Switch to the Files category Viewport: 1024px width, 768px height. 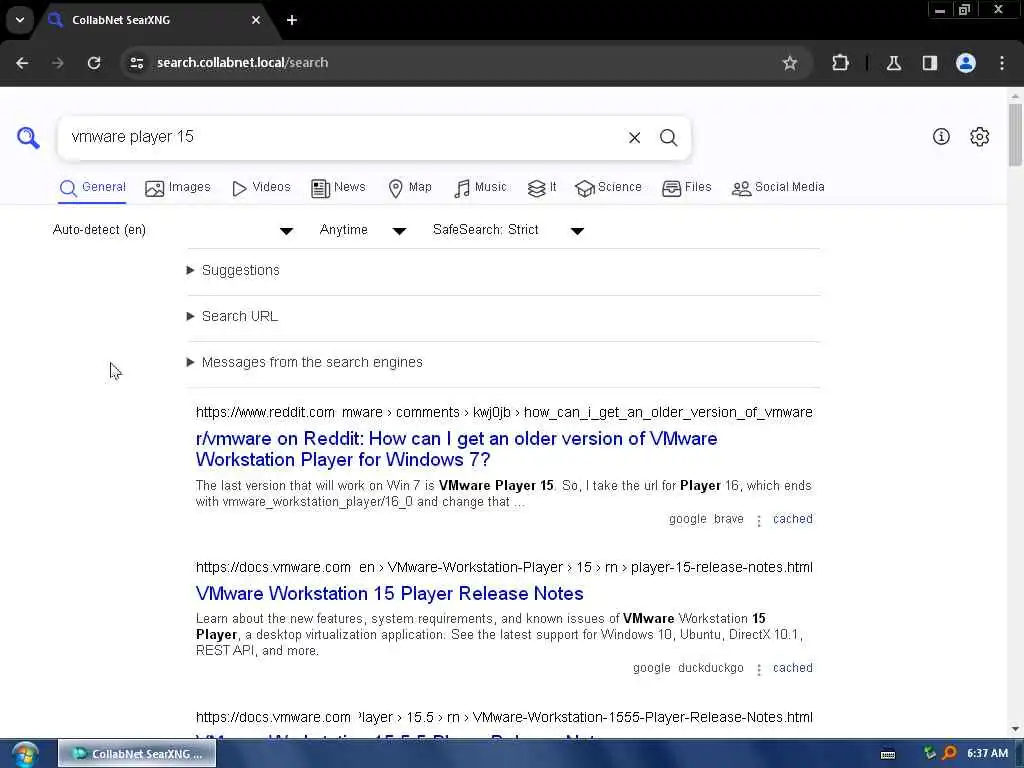pyautogui.click(x=686, y=187)
